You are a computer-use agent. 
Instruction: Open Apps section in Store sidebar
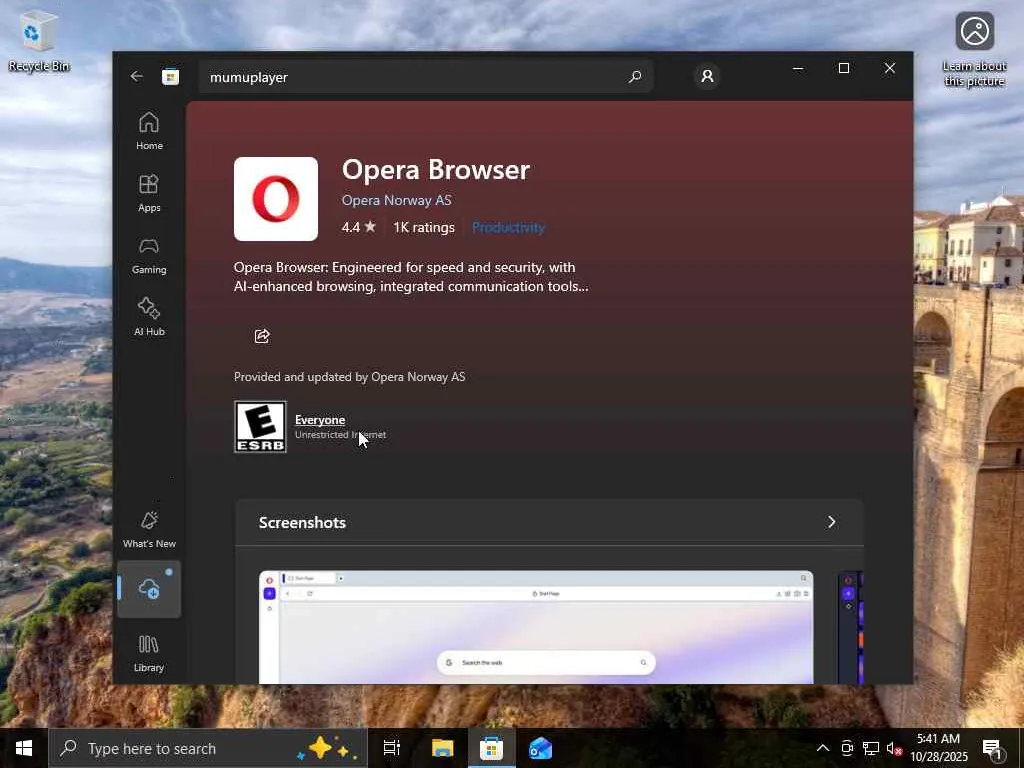[149, 193]
